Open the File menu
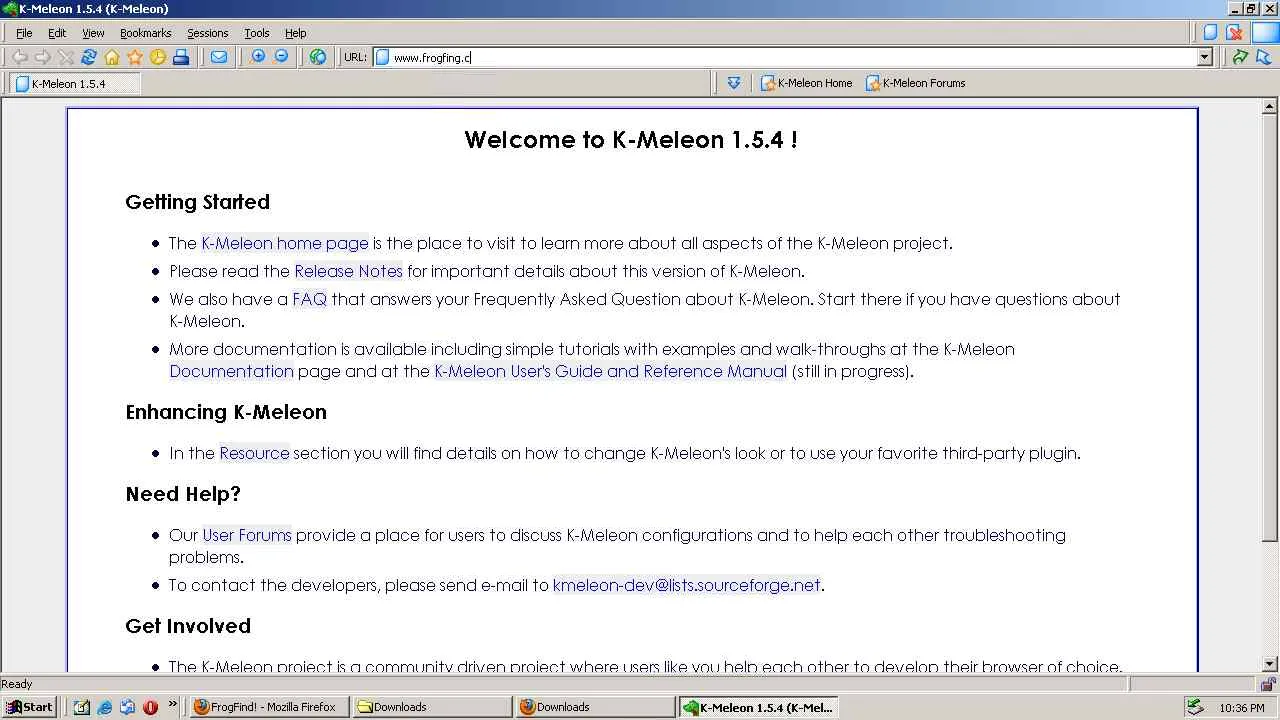1280x720 pixels. [x=24, y=33]
